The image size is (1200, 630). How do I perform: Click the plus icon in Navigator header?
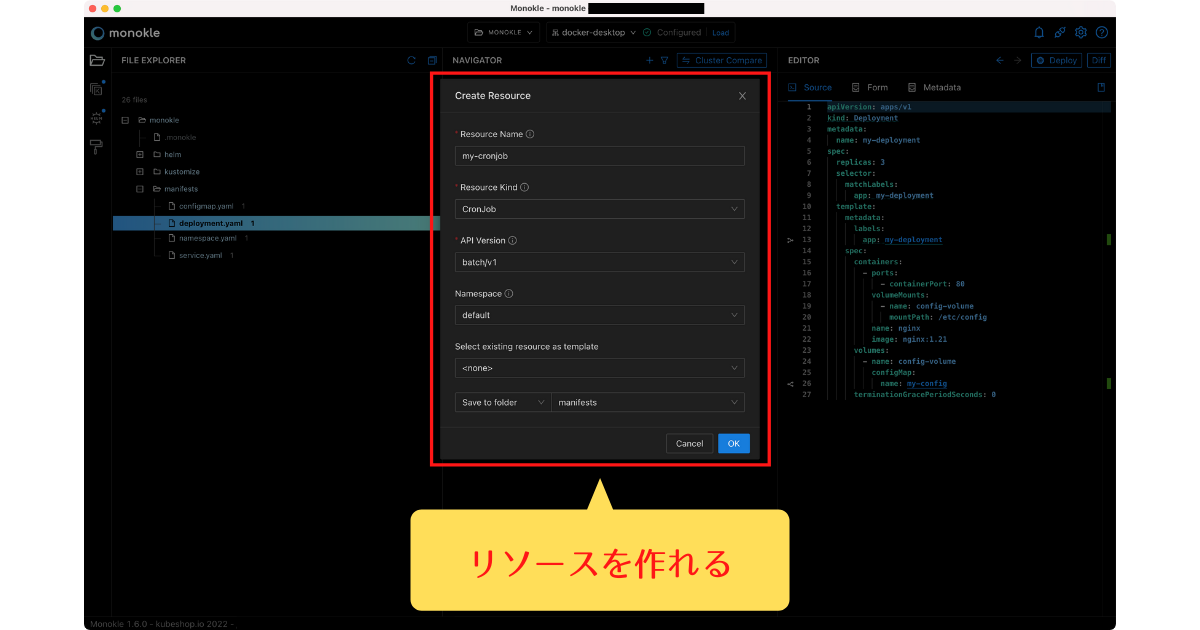click(x=649, y=60)
